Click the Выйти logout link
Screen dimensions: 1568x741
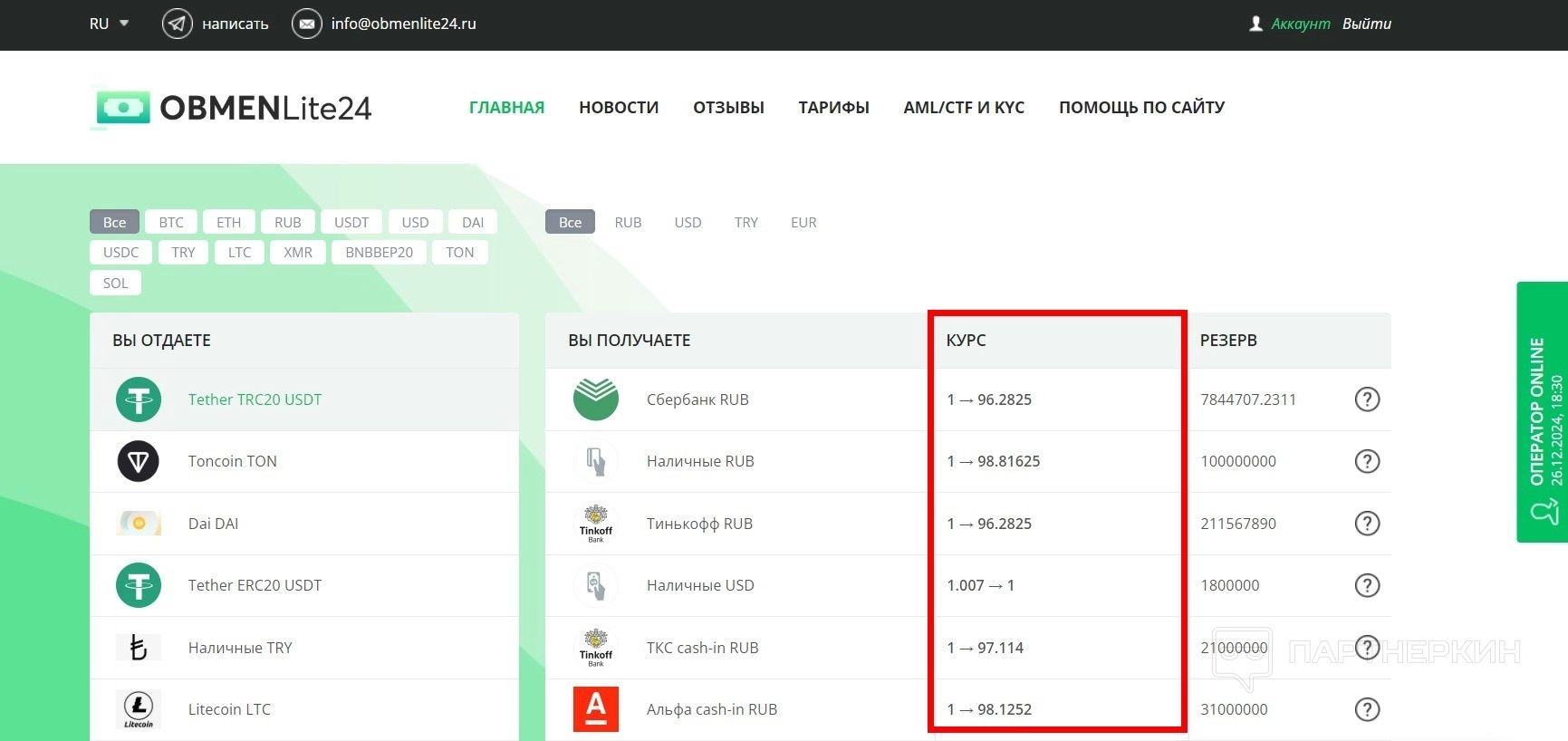coord(1367,24)
